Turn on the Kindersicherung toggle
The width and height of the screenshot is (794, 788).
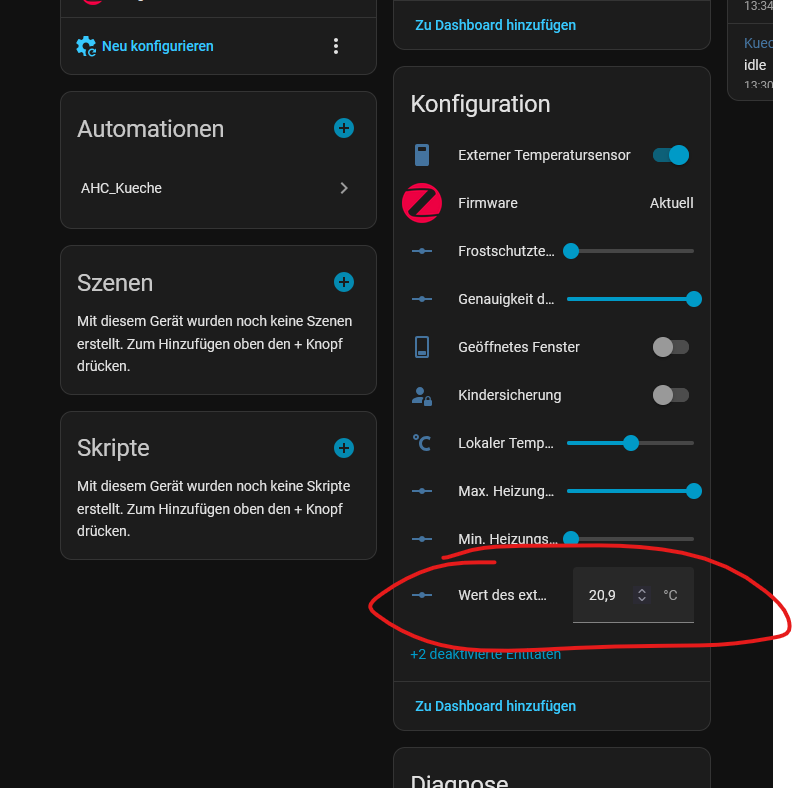(671, 395)
